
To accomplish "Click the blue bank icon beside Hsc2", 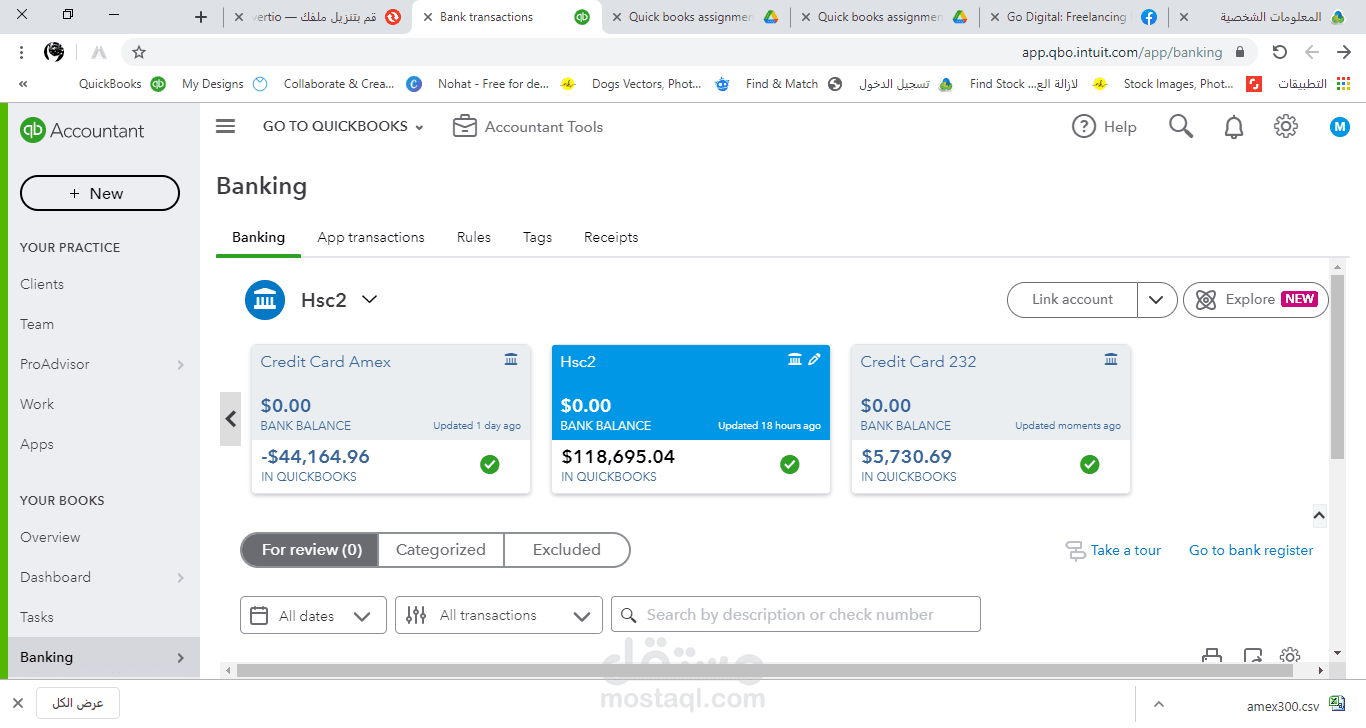I will (265, 300).
